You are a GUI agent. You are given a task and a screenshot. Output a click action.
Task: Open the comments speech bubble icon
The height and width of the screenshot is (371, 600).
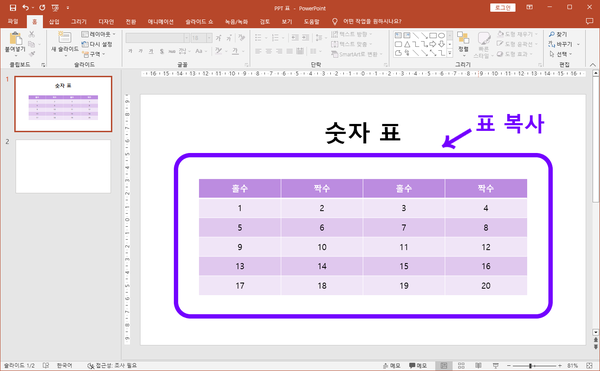pyautogui.click(x=589, y=21)
